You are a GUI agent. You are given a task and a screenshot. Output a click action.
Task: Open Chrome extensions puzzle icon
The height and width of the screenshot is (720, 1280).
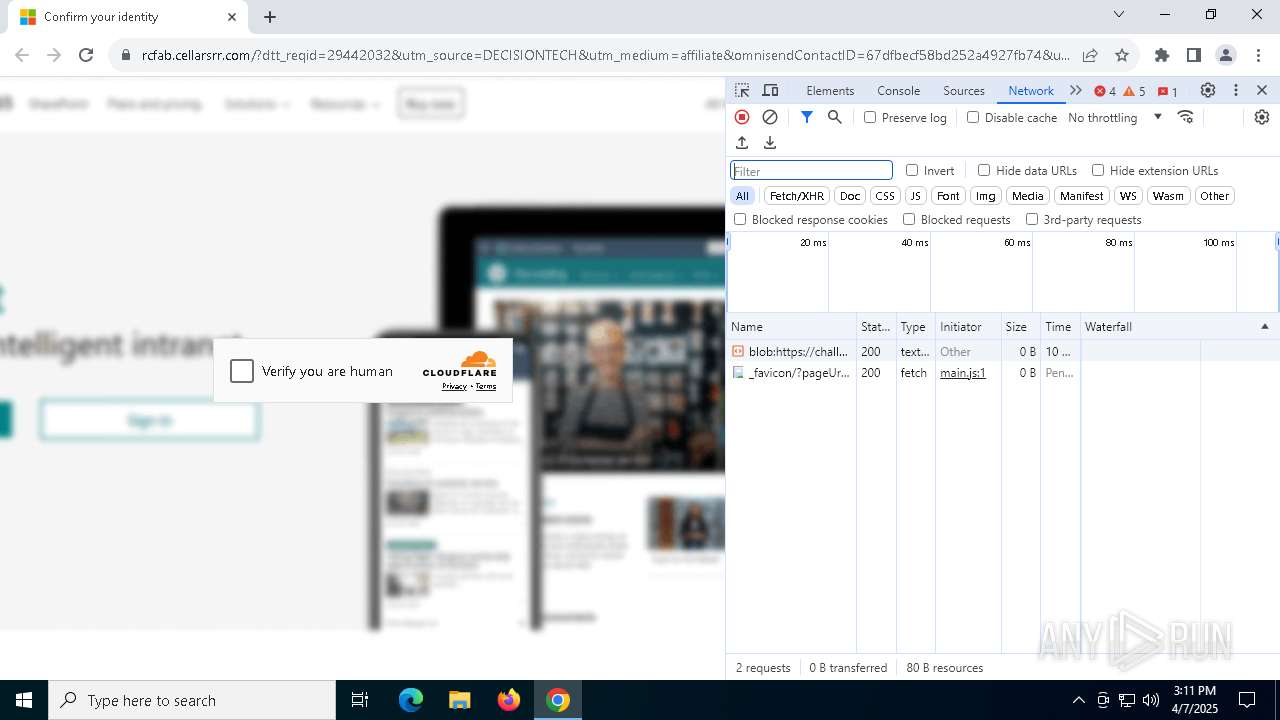pos(1162,55)
